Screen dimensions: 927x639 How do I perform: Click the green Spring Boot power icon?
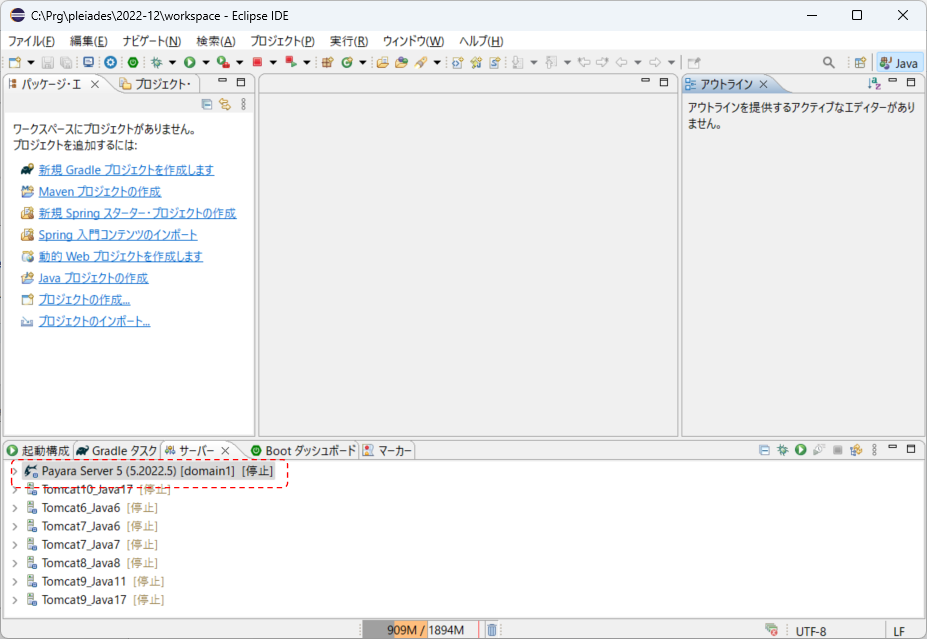(x=133, y=62)
